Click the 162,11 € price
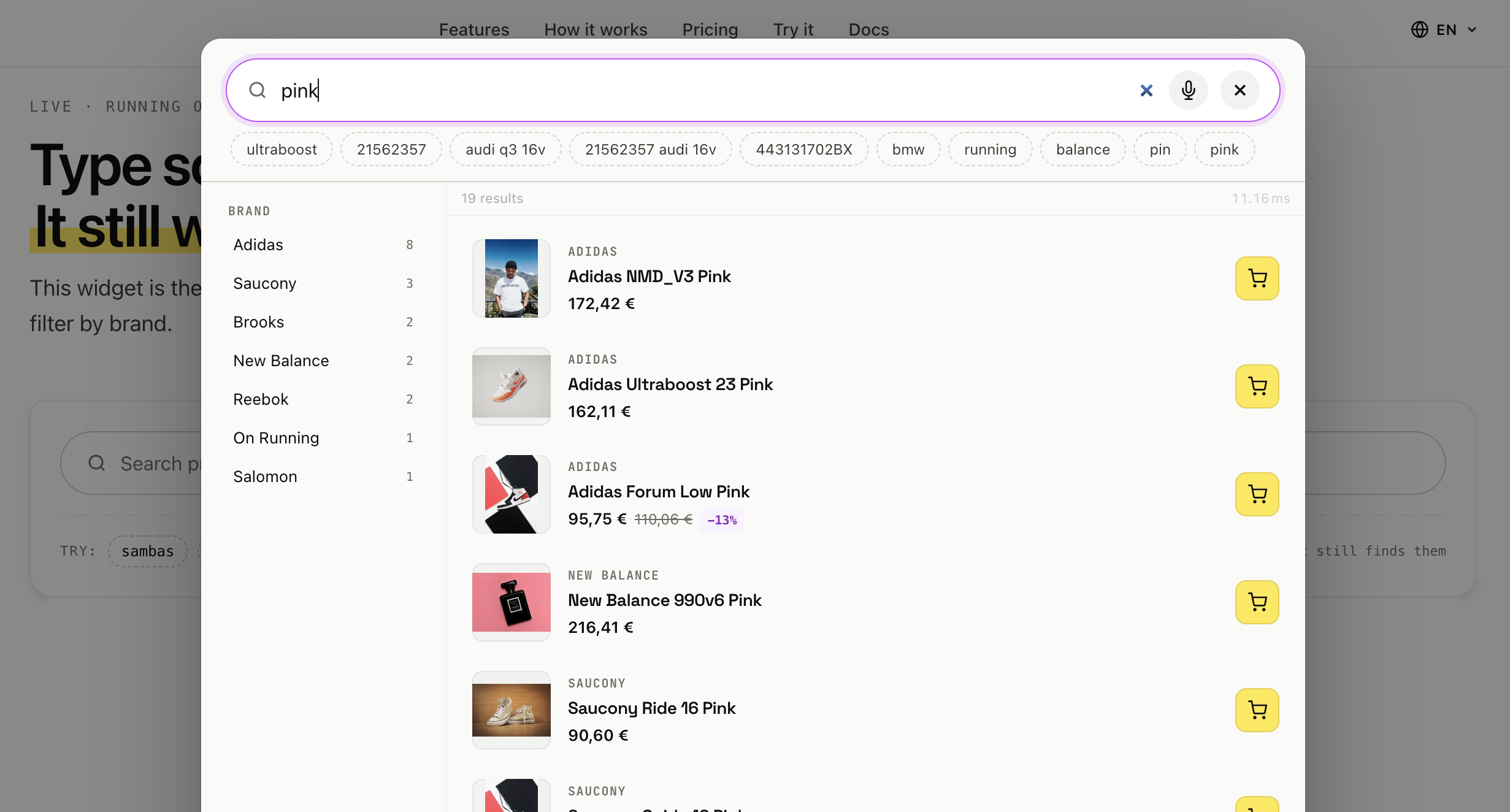The width and height of the screenshot is (1510, 812). point(599,412)
